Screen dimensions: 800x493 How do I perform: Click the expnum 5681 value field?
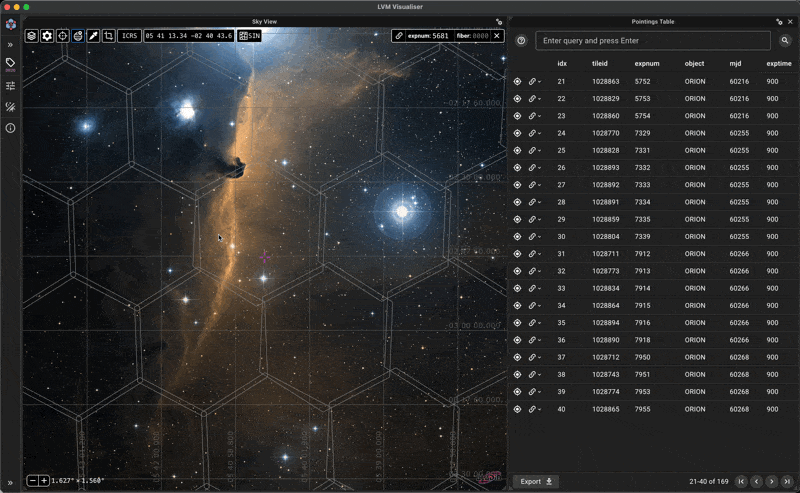point(440,36)
